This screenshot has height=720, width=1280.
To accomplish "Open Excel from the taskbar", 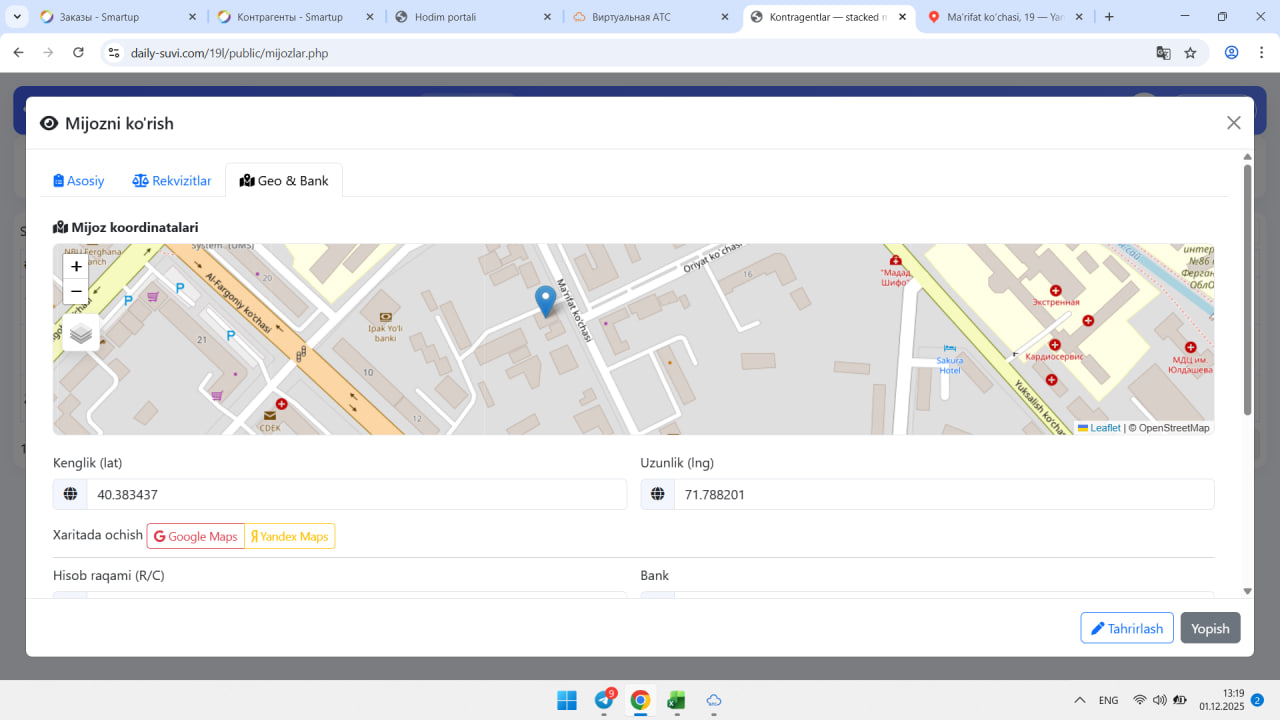I will [677, 700].
